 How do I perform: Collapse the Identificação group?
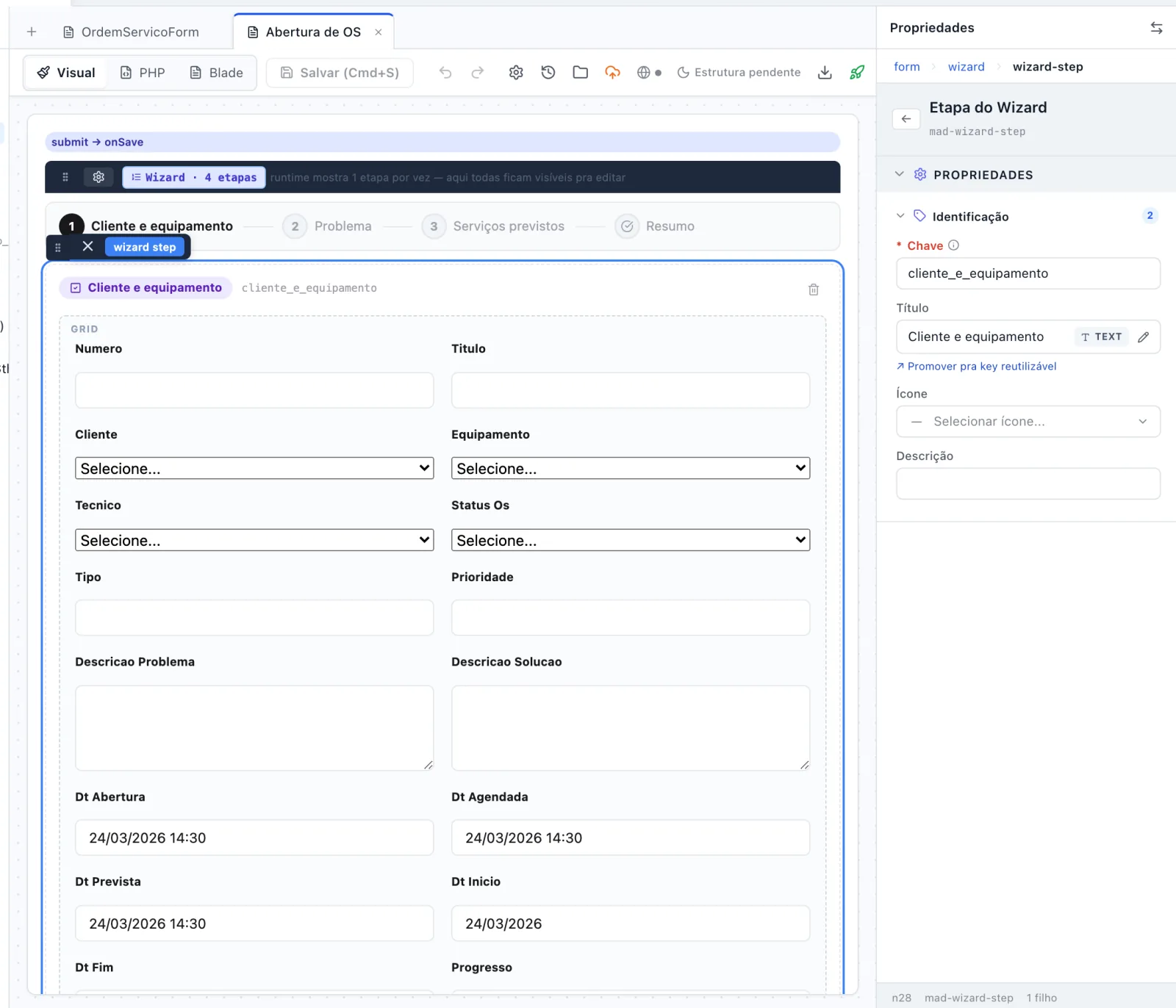point(900,216)
